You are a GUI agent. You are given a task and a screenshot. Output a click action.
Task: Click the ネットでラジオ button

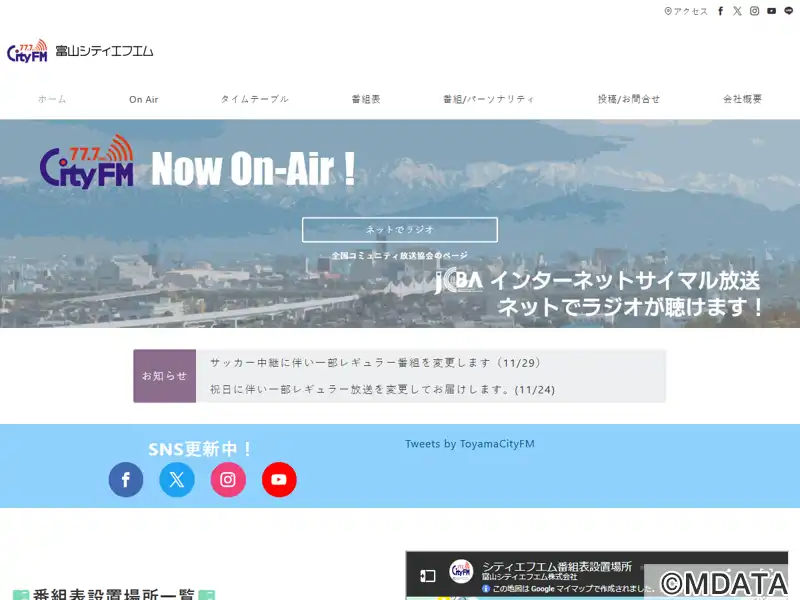pos(400,230)
